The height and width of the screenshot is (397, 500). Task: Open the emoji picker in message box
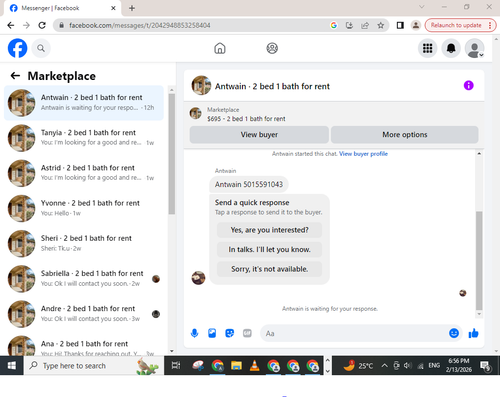pyautogui.click(x=454, y=333)
